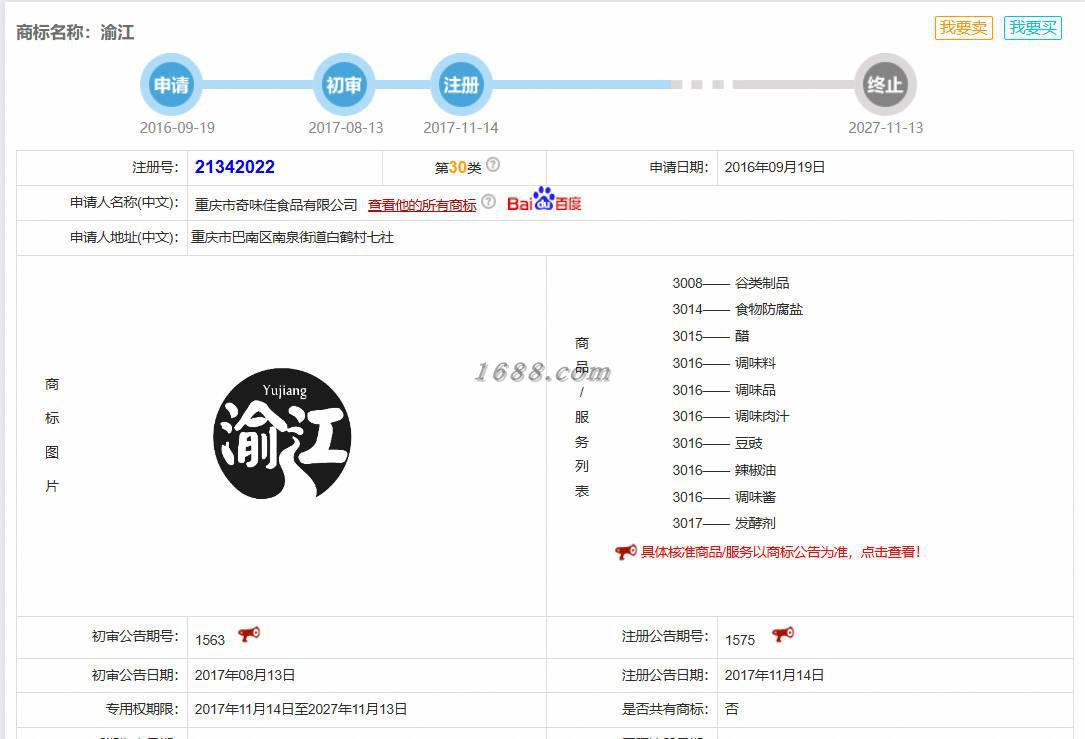Click exclusive period 2017年11月14日至2027年11月13日
The width and height of the screenshot is (1085, 739).
[301, 709]
